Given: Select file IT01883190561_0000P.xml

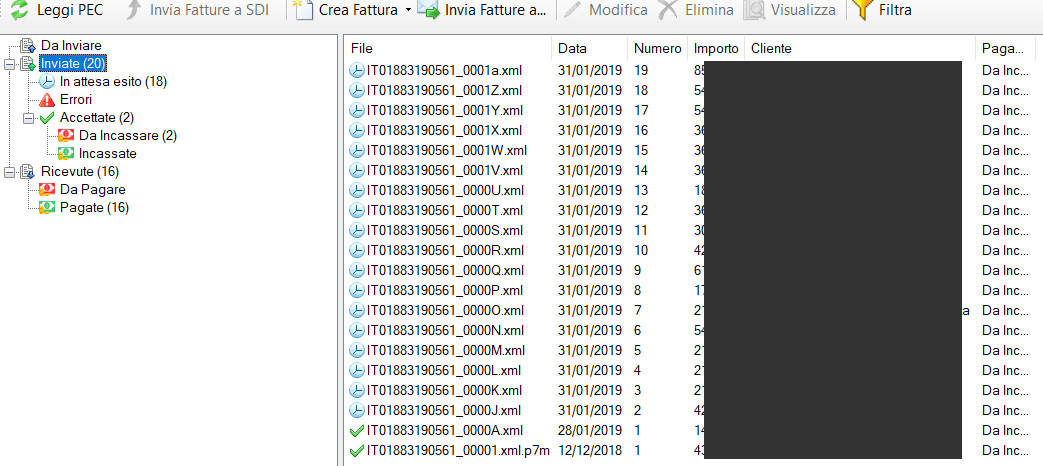Looking at the screenshot, I should tap(444, 291).
